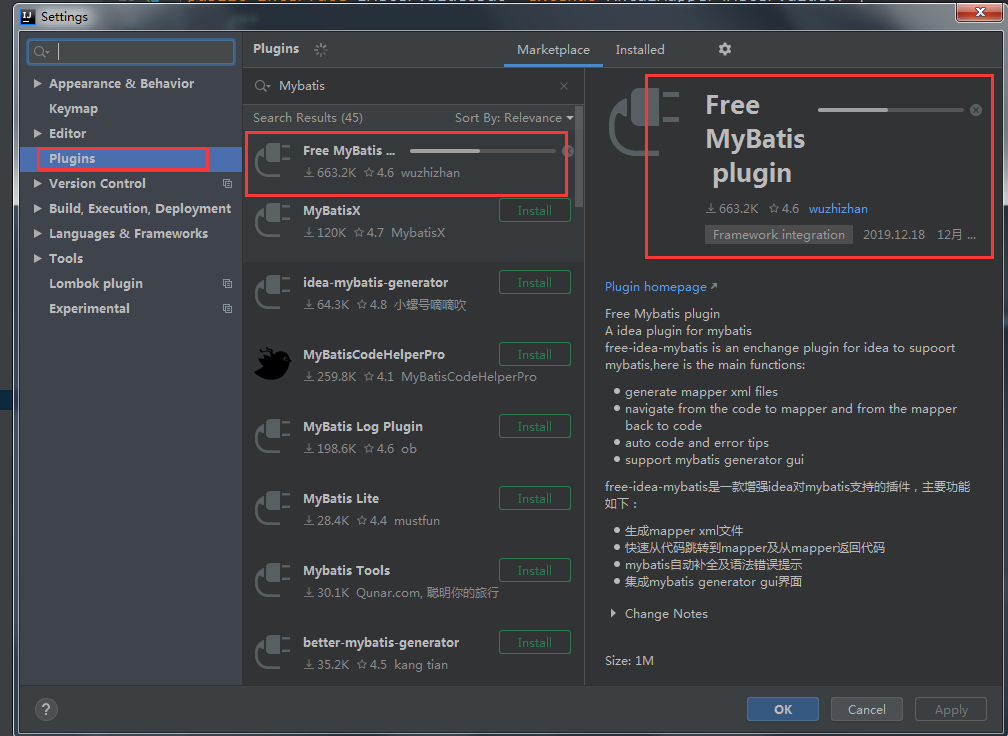The image size is (1008, 736).
Task: Select Keymap in settings tree
Action: 73,109
